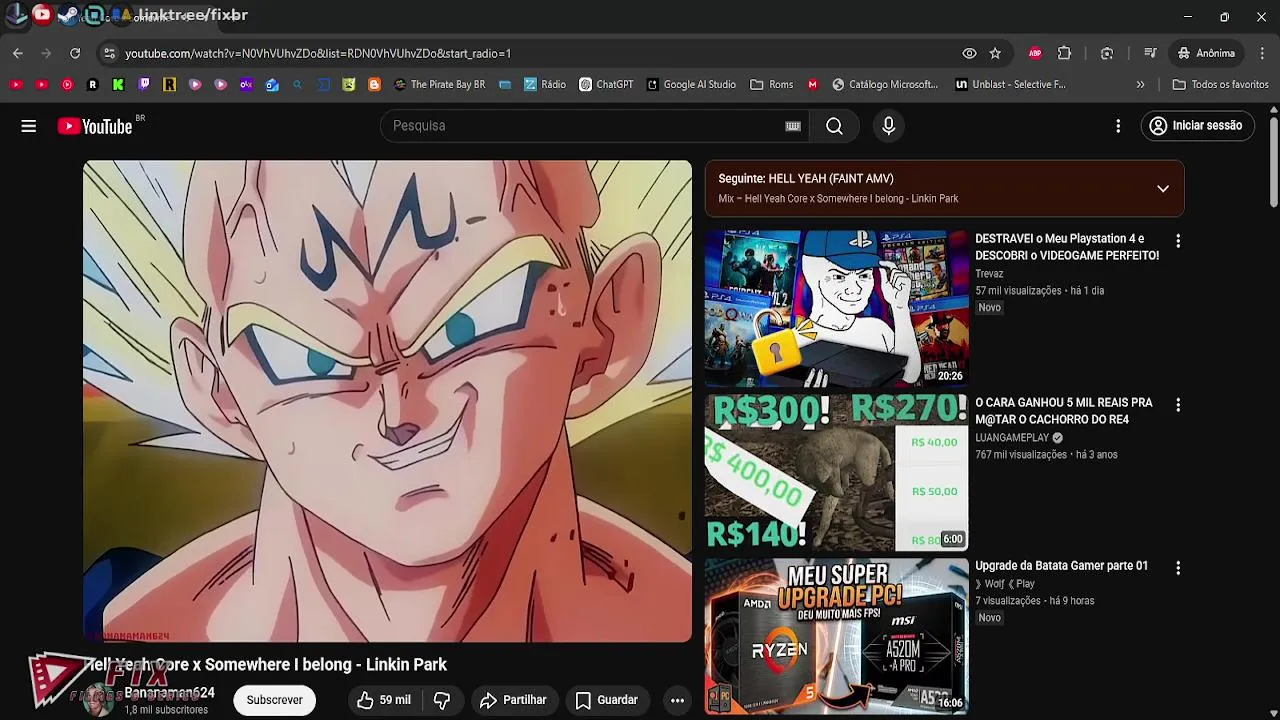This screenshot has width=1280, height=720.
Task: Reload the page in browser
Action: pos(75,53)
